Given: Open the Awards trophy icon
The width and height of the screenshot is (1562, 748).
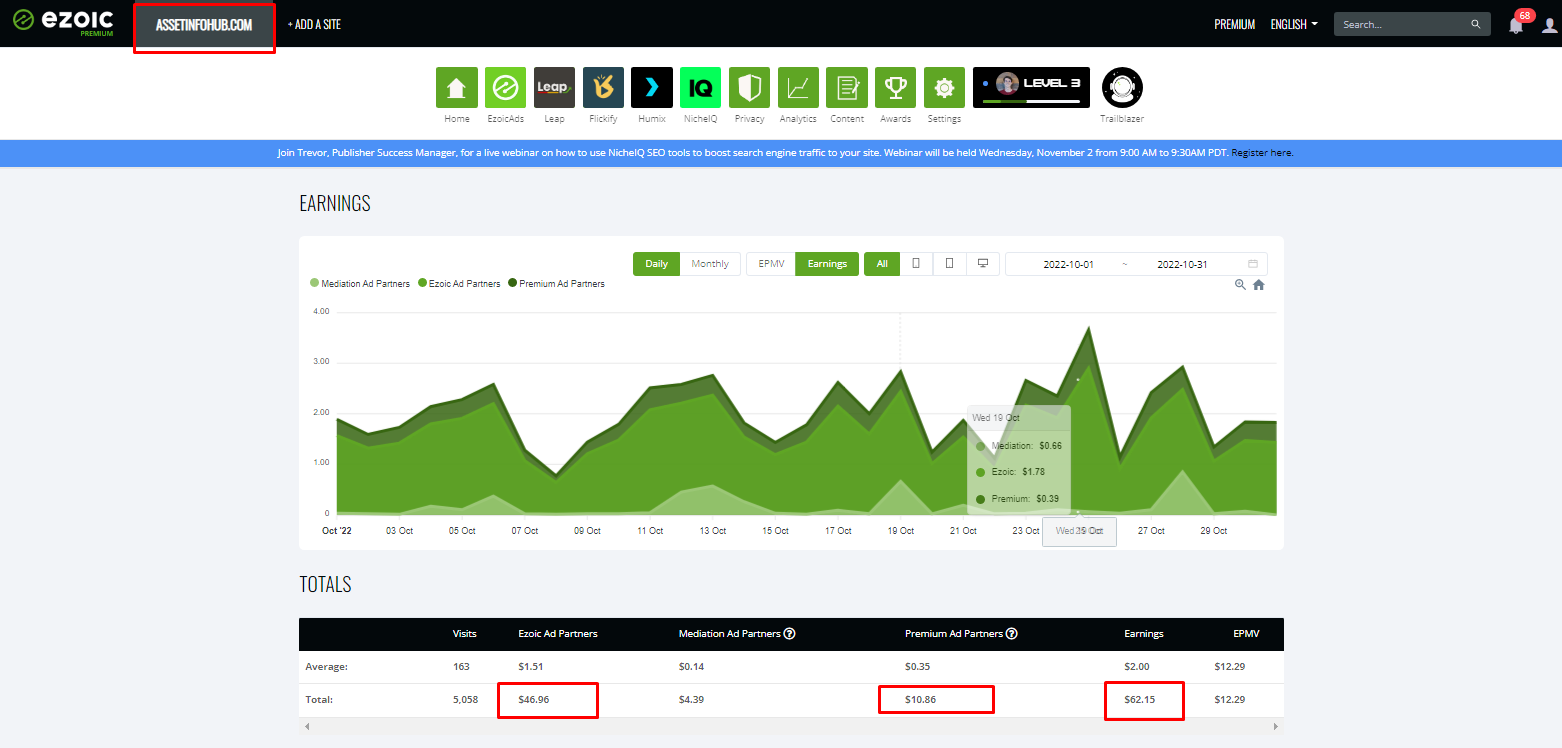Looking at the screenshot, I should click(x=896, y=88).
